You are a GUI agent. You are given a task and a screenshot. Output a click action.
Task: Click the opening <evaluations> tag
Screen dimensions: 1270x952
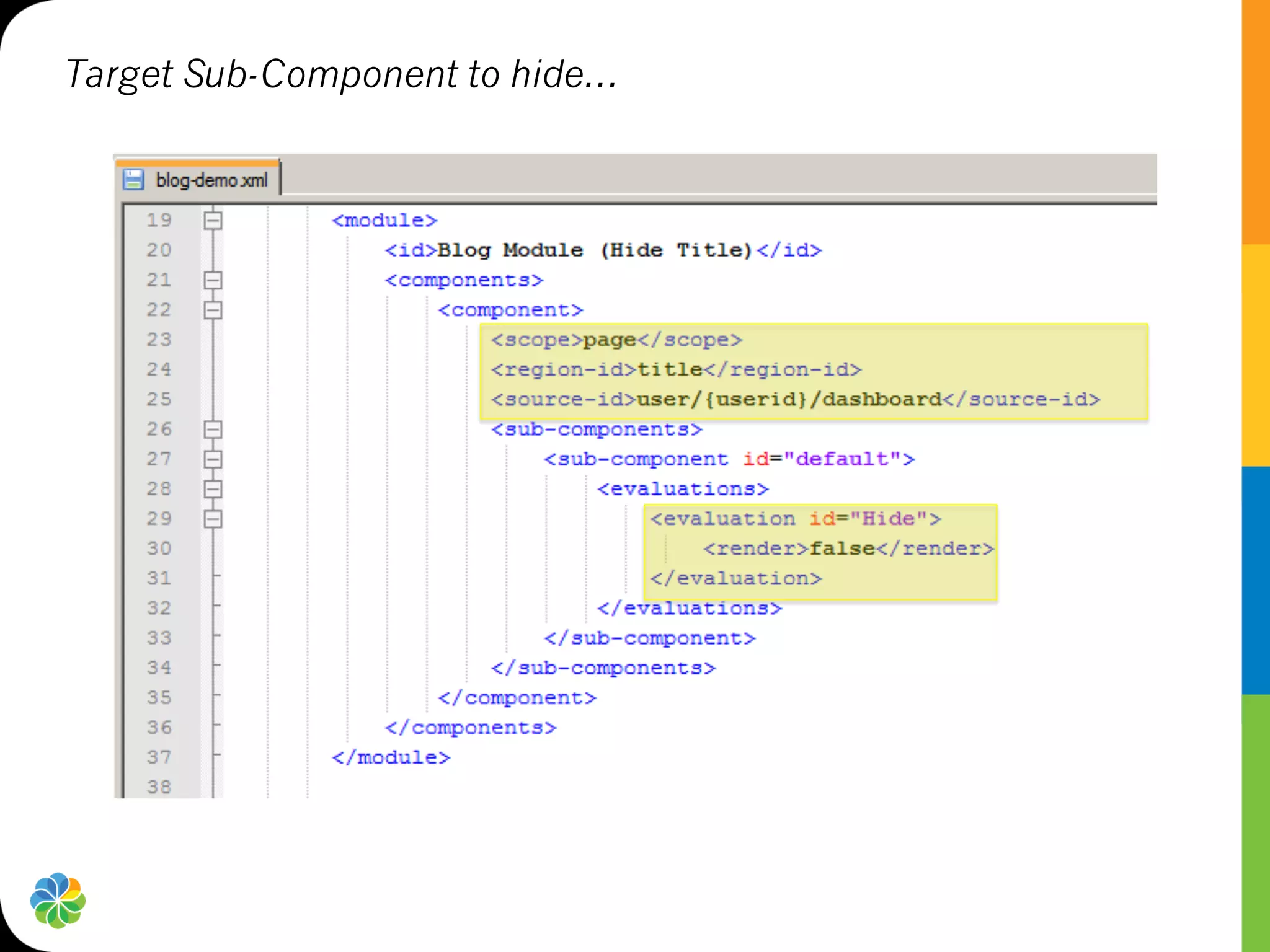[x=683, y=489]
